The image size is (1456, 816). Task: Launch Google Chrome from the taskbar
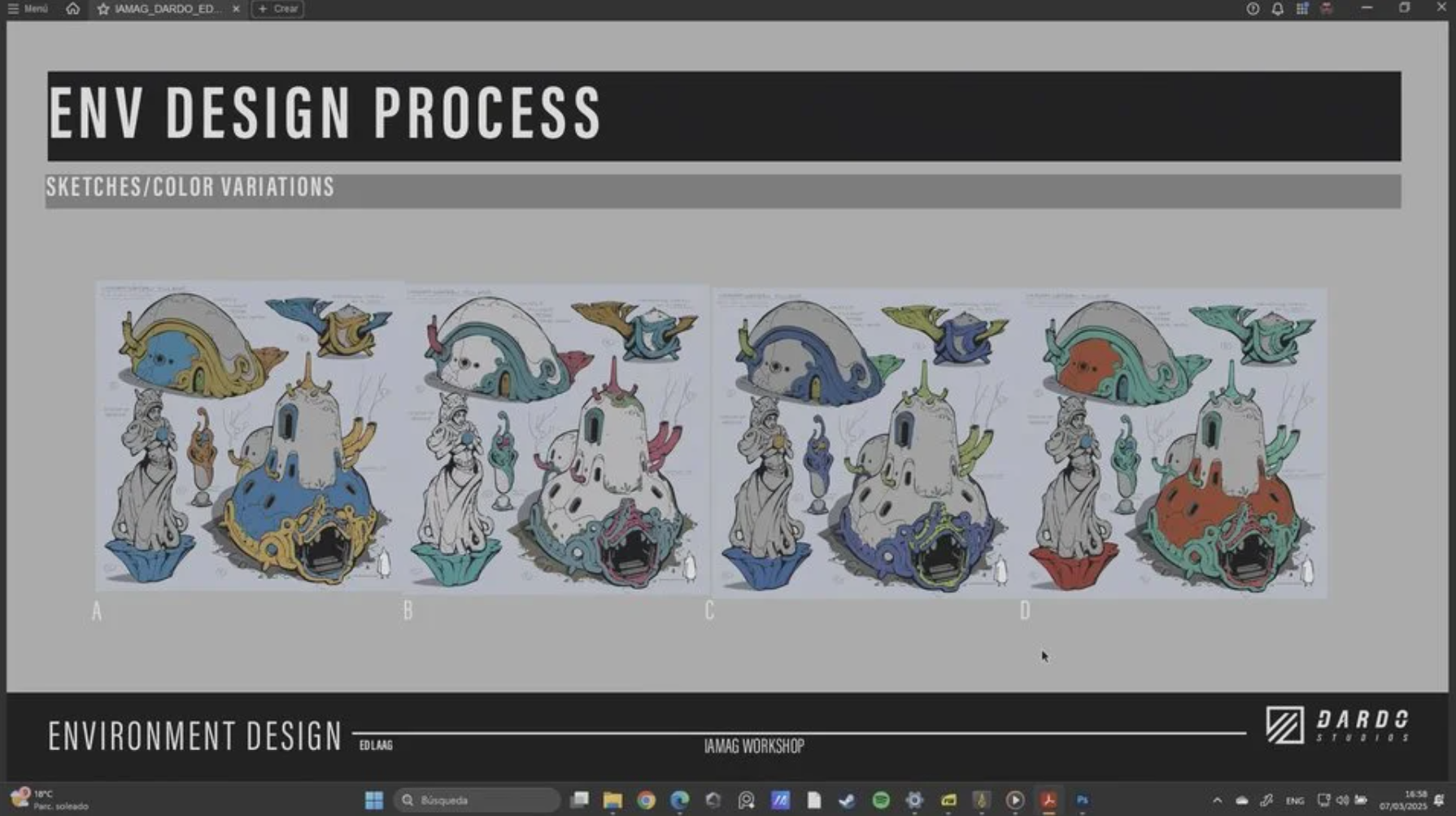(x=646, y=801)
